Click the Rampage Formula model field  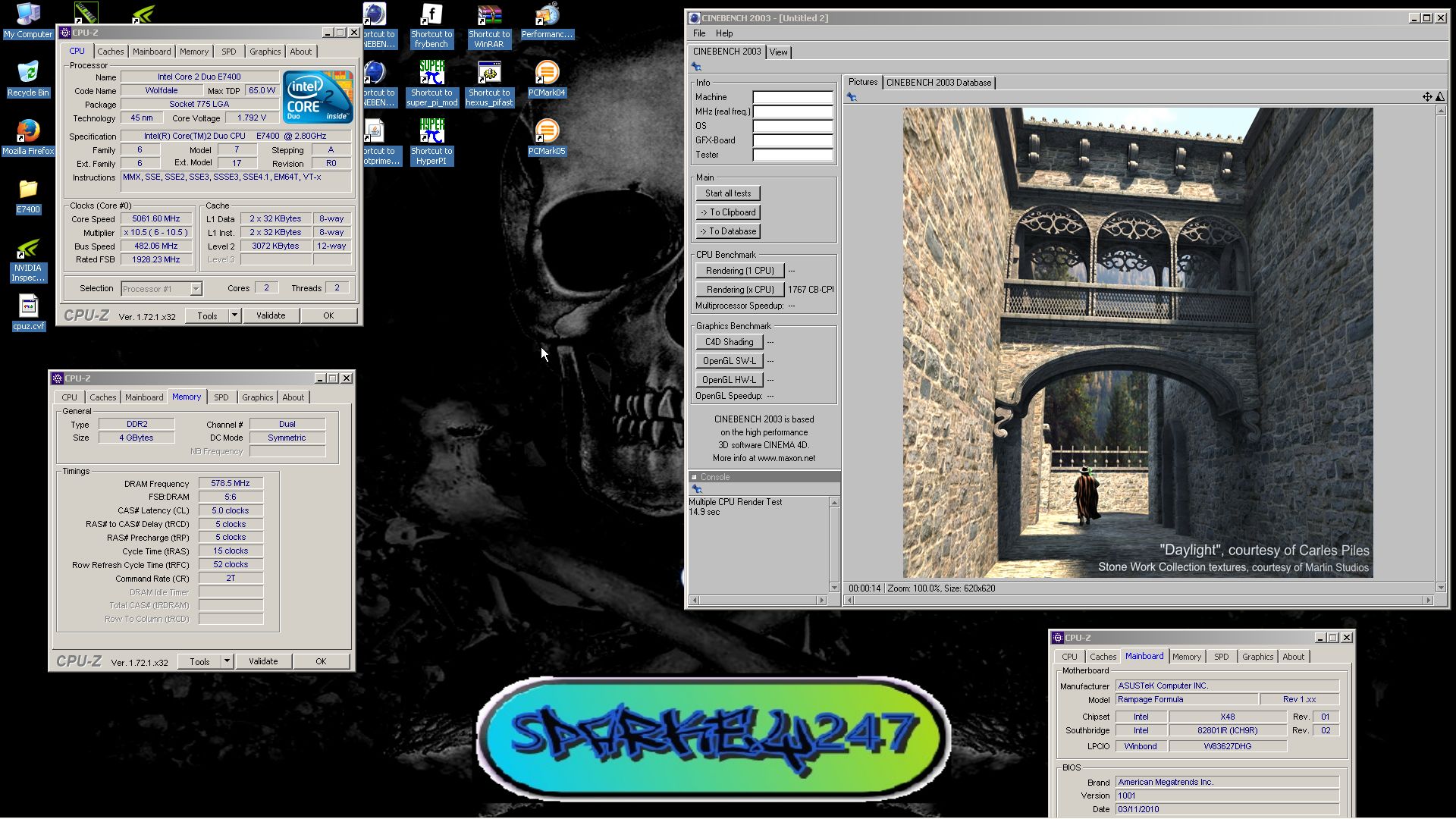point(1186,700)
